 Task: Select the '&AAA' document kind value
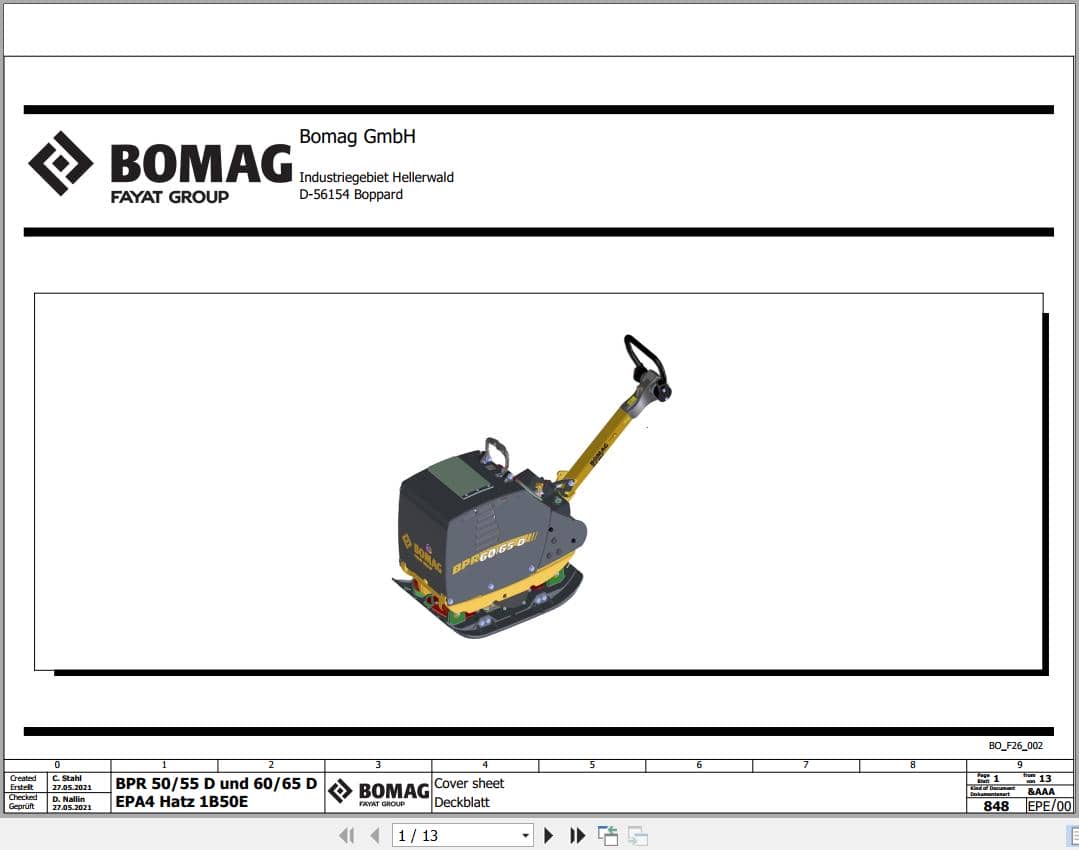click(1040, 791)
